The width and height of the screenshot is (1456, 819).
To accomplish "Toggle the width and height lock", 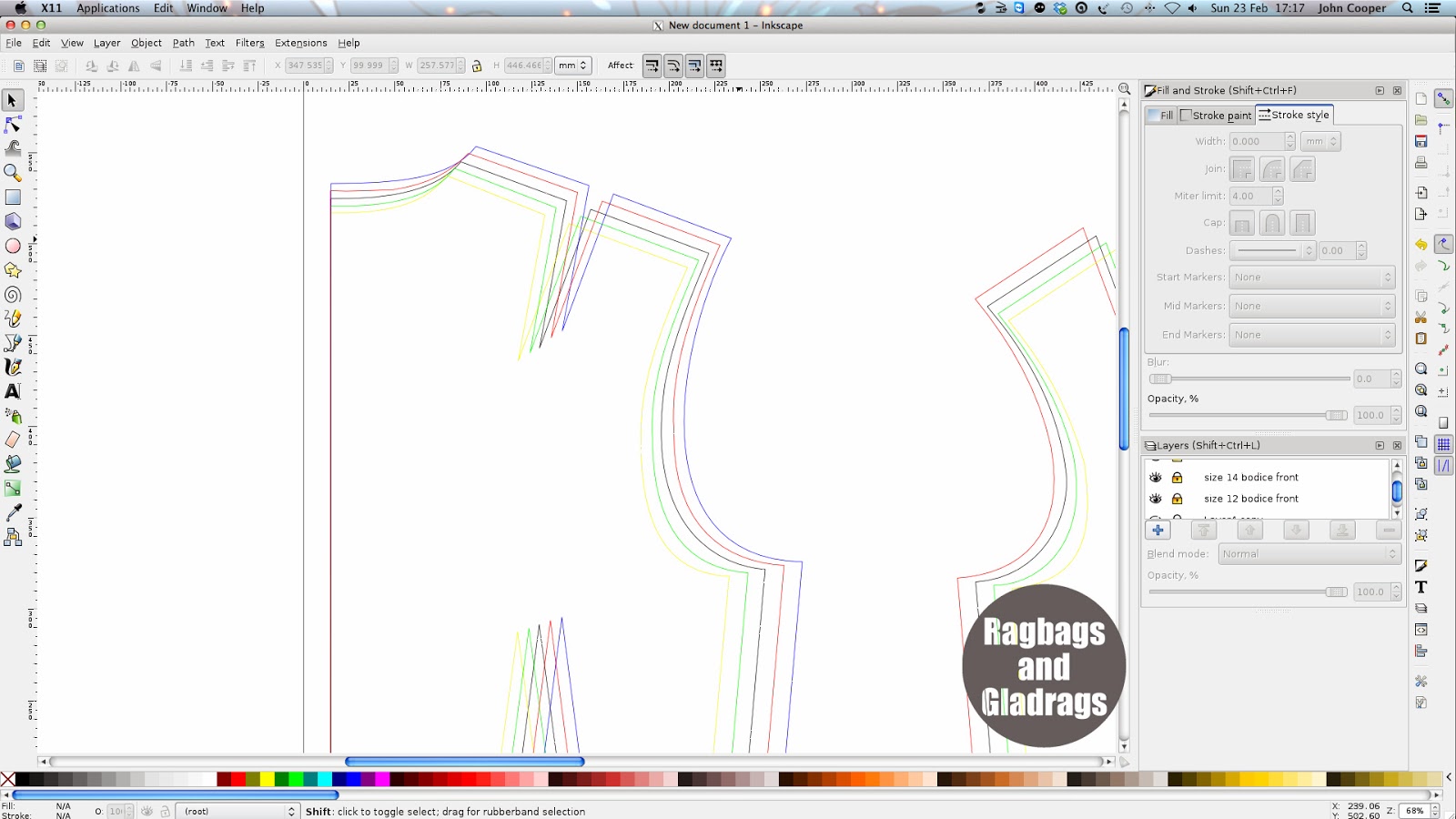I will tap(477, 66).
